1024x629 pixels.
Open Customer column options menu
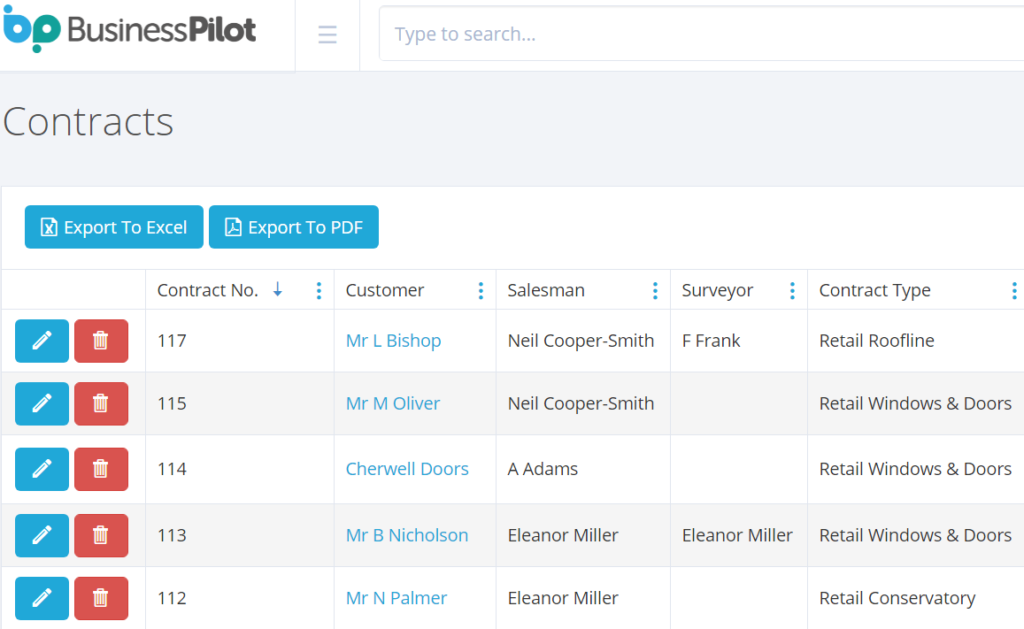[x=481, y=291]
